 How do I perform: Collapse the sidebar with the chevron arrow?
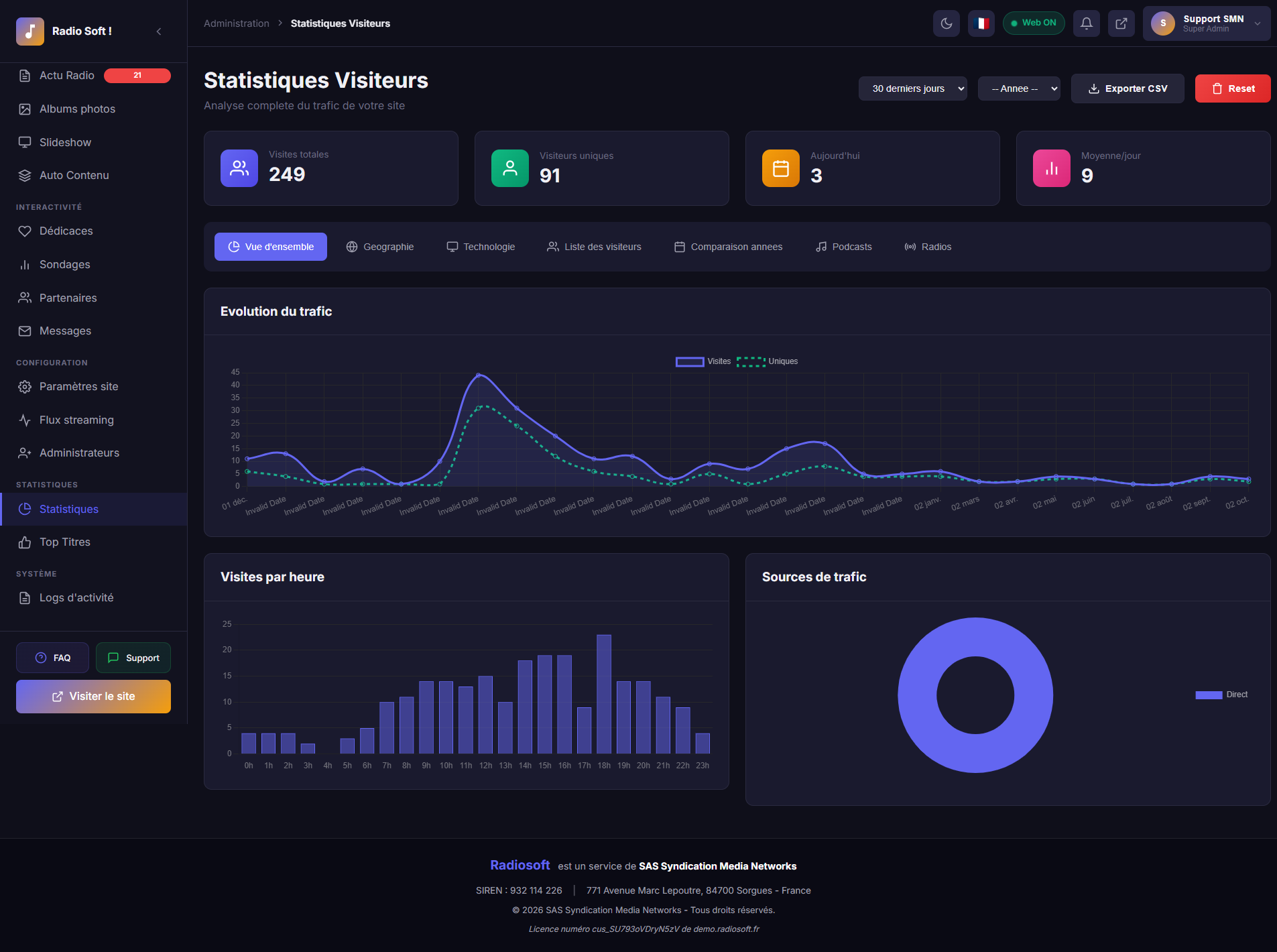click(x=159, y=32)
